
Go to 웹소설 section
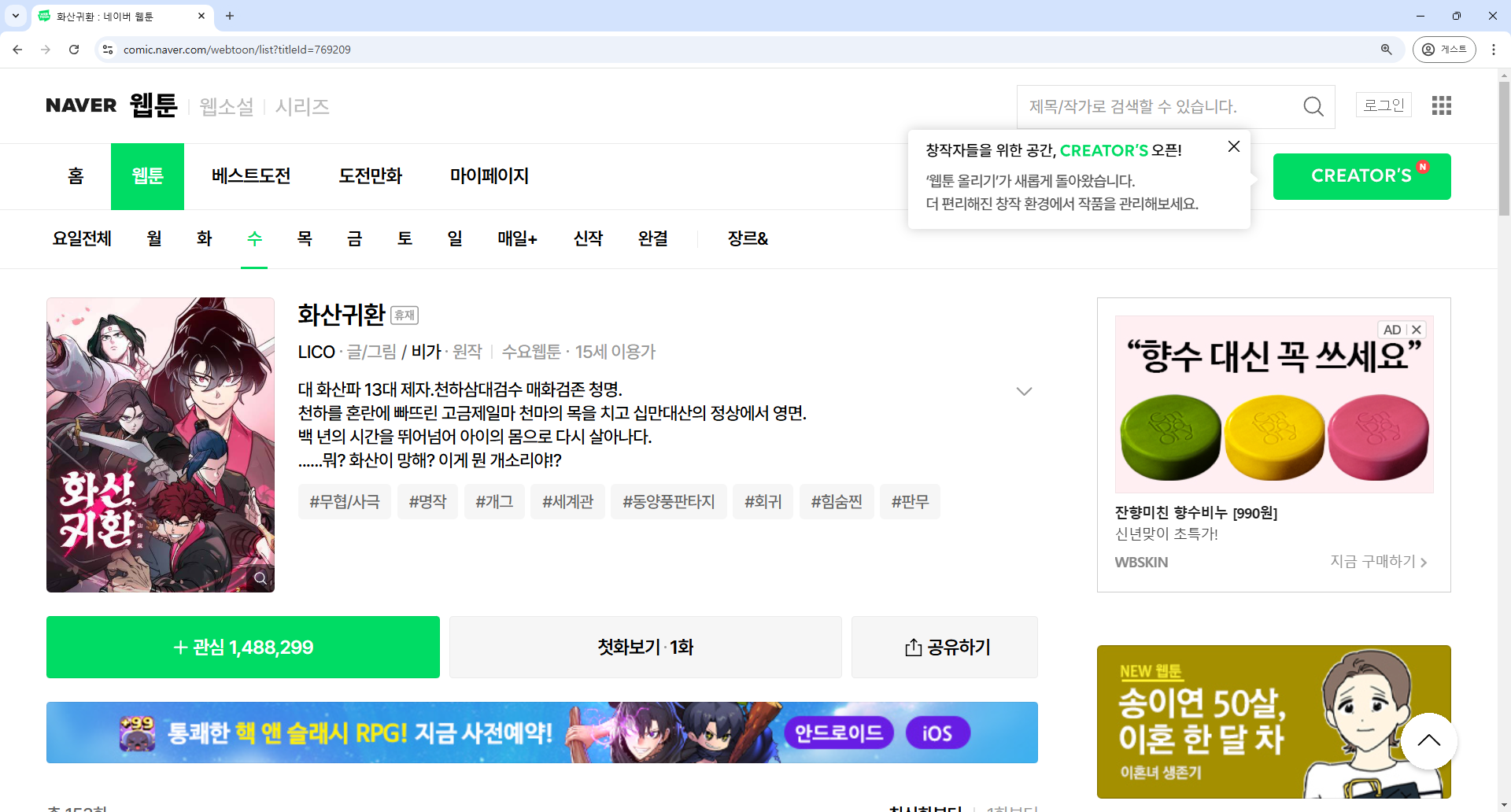(x=227, y=106)
